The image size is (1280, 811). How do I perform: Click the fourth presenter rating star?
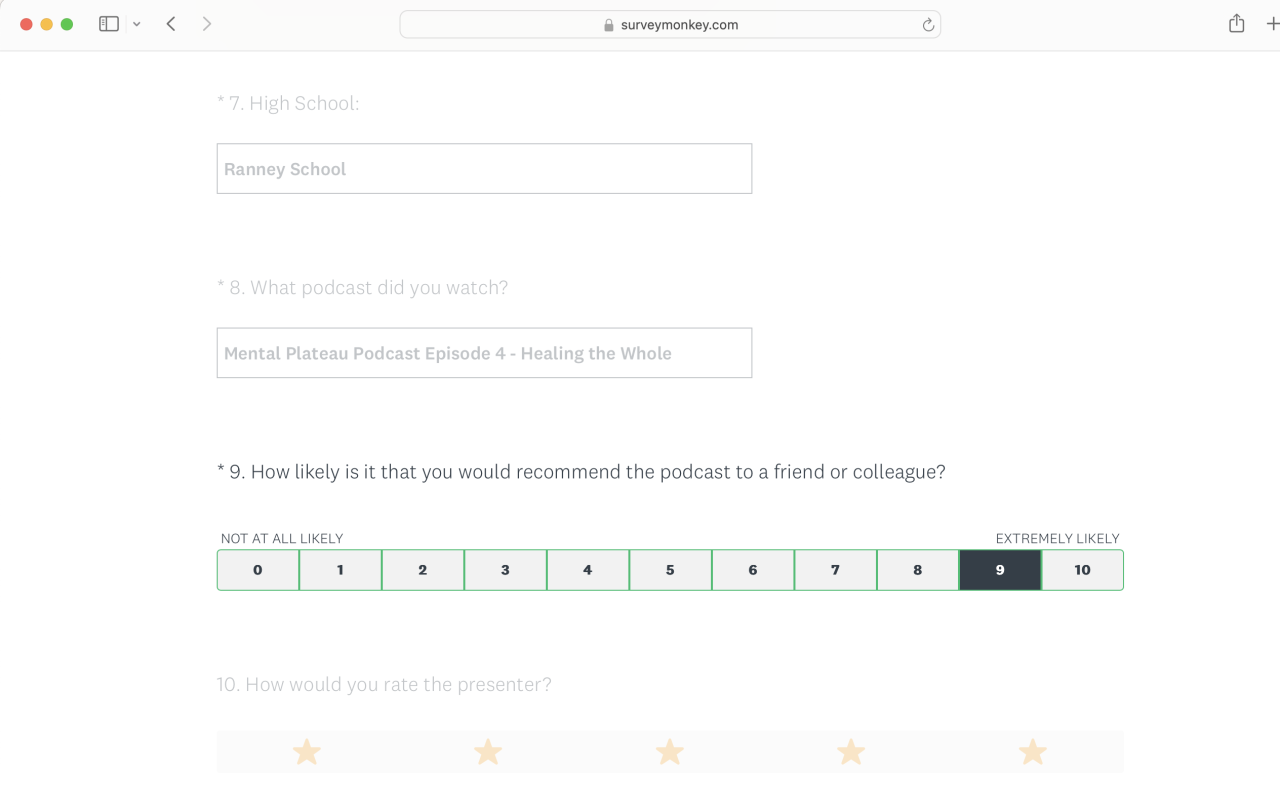pos(851,752)
